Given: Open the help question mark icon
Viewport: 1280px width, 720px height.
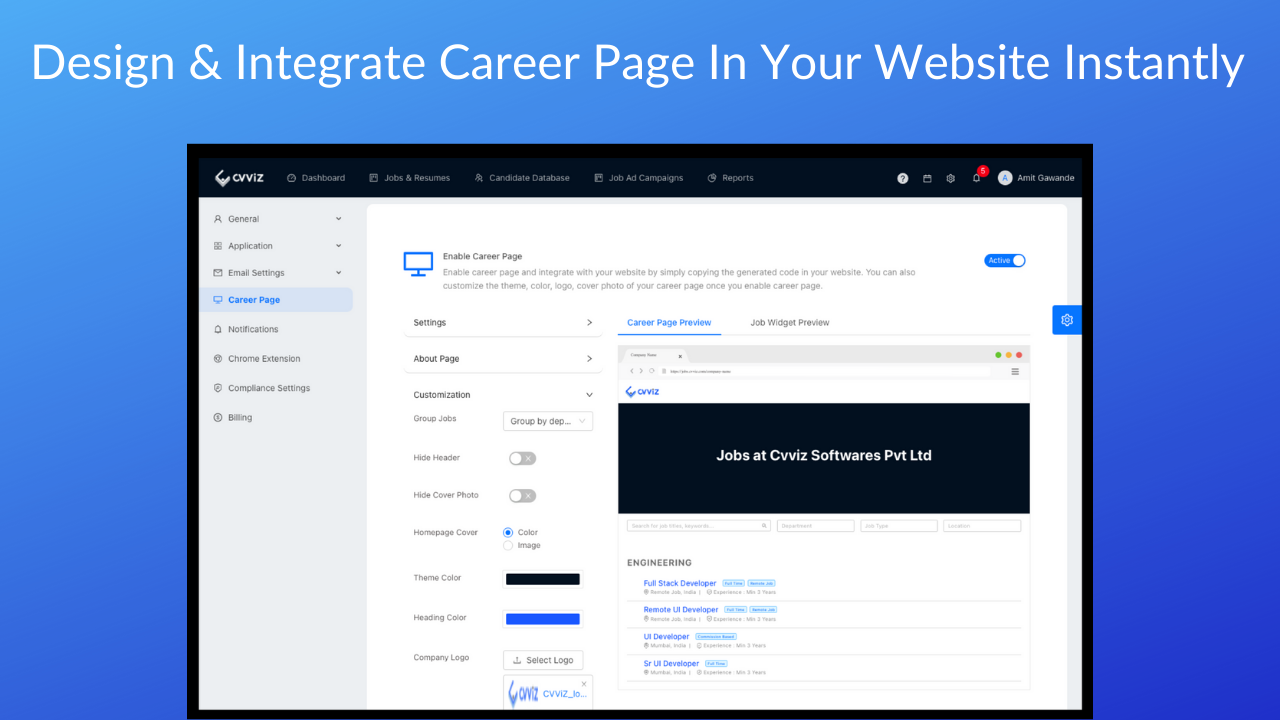Looking at the screenshot, I should (x=902, y=178).
